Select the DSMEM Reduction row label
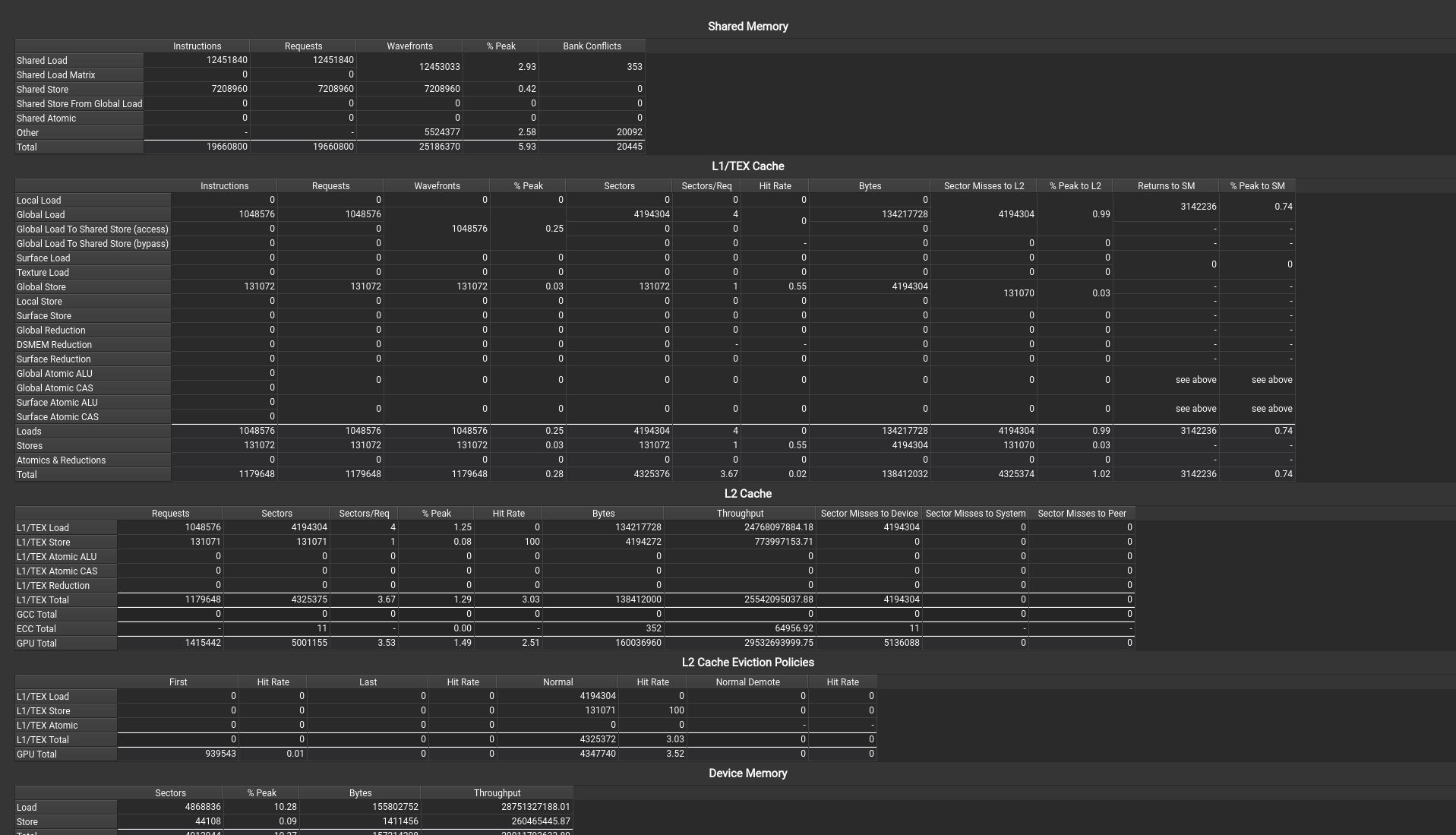Image resolution: width=1456 pixels, height=835 pixels. pos(54,345)
